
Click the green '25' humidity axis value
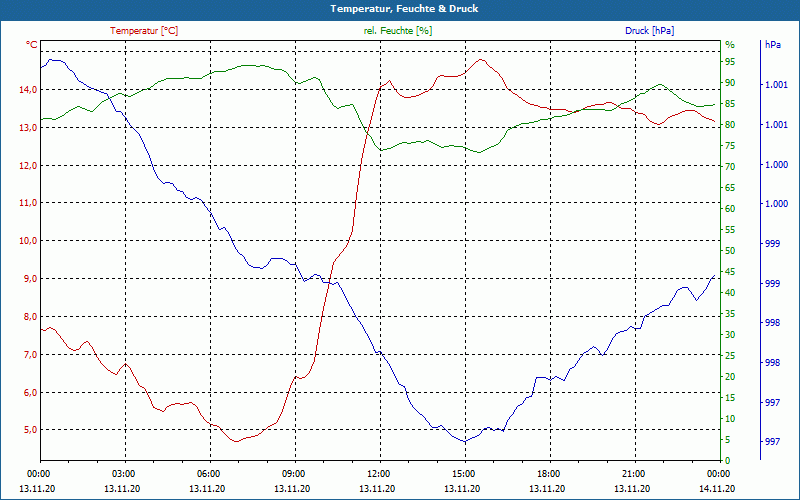[730, 356]
